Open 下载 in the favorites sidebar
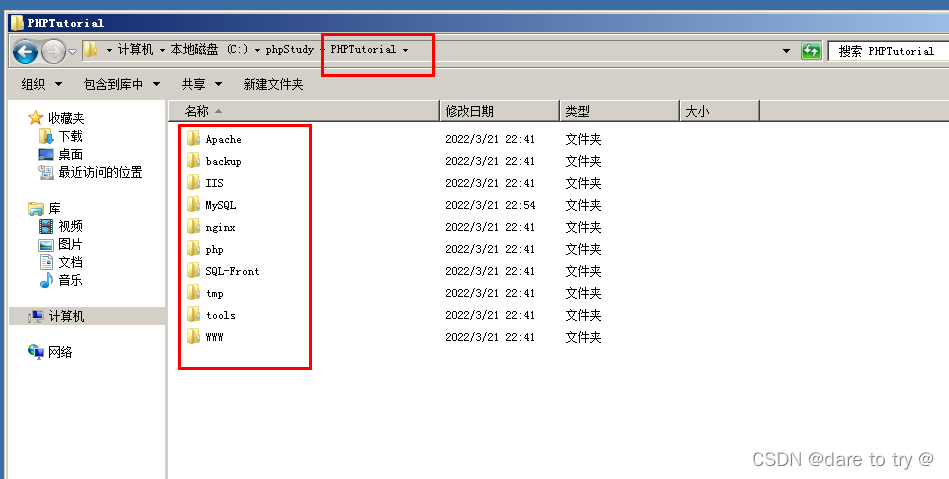Screen dimensions: 949x479 pos(61,136)
